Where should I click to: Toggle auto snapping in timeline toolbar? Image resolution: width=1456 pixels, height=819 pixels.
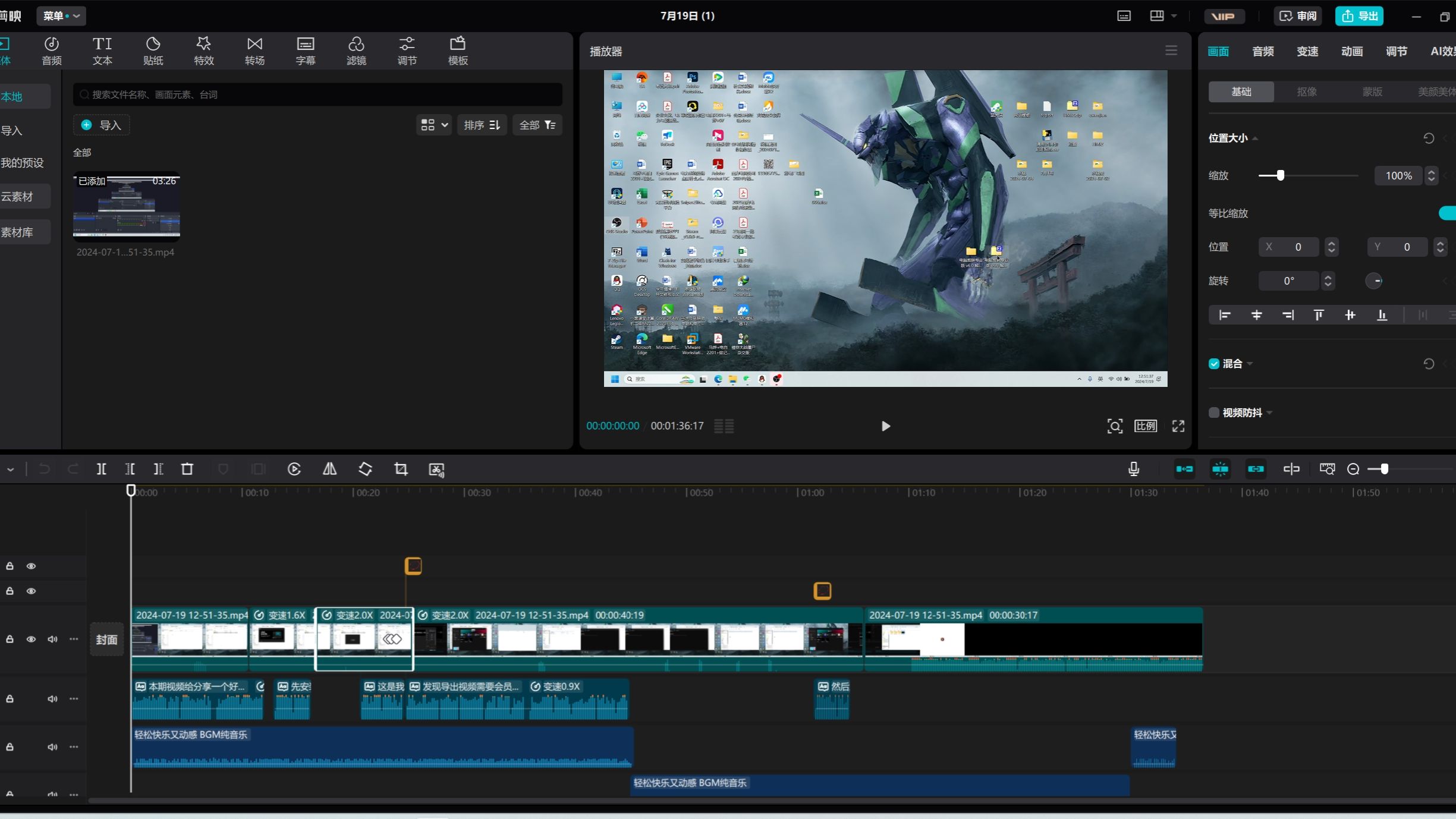[1220, 469]
